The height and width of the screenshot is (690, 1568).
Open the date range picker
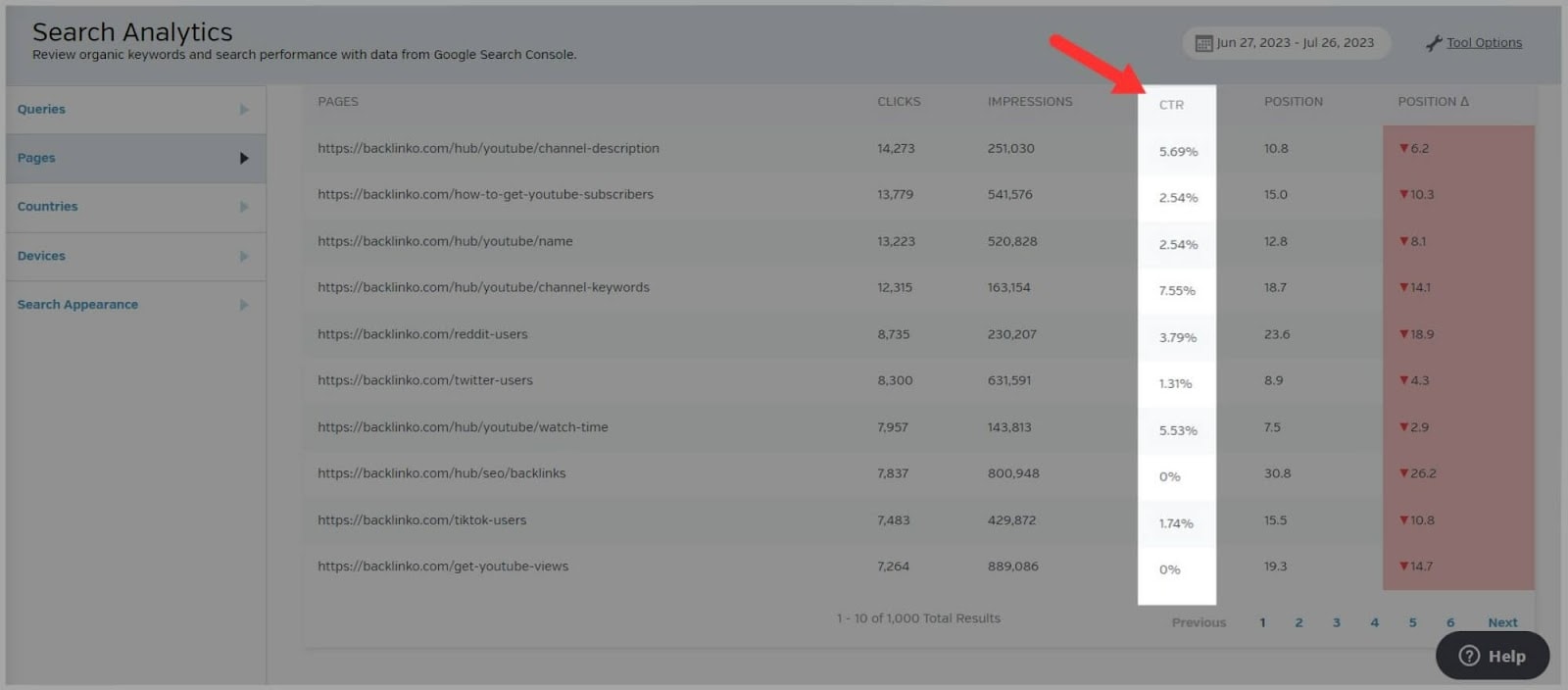[x=1294, y=43]
